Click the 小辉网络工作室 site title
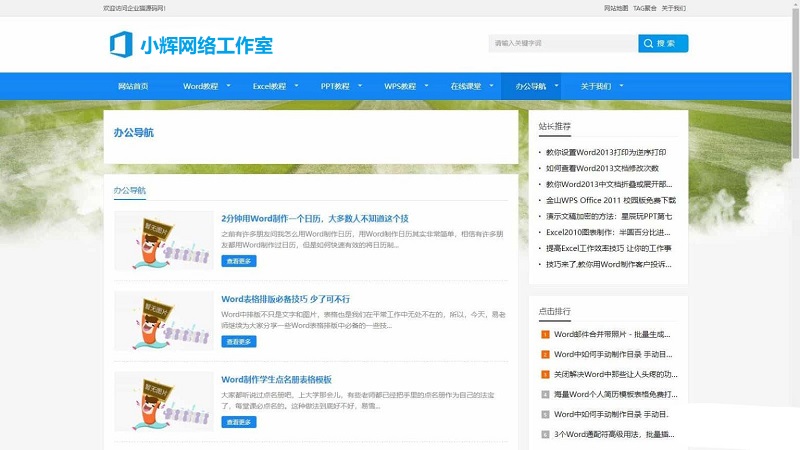This screenshot has width=800, height=450. [207, 45]
